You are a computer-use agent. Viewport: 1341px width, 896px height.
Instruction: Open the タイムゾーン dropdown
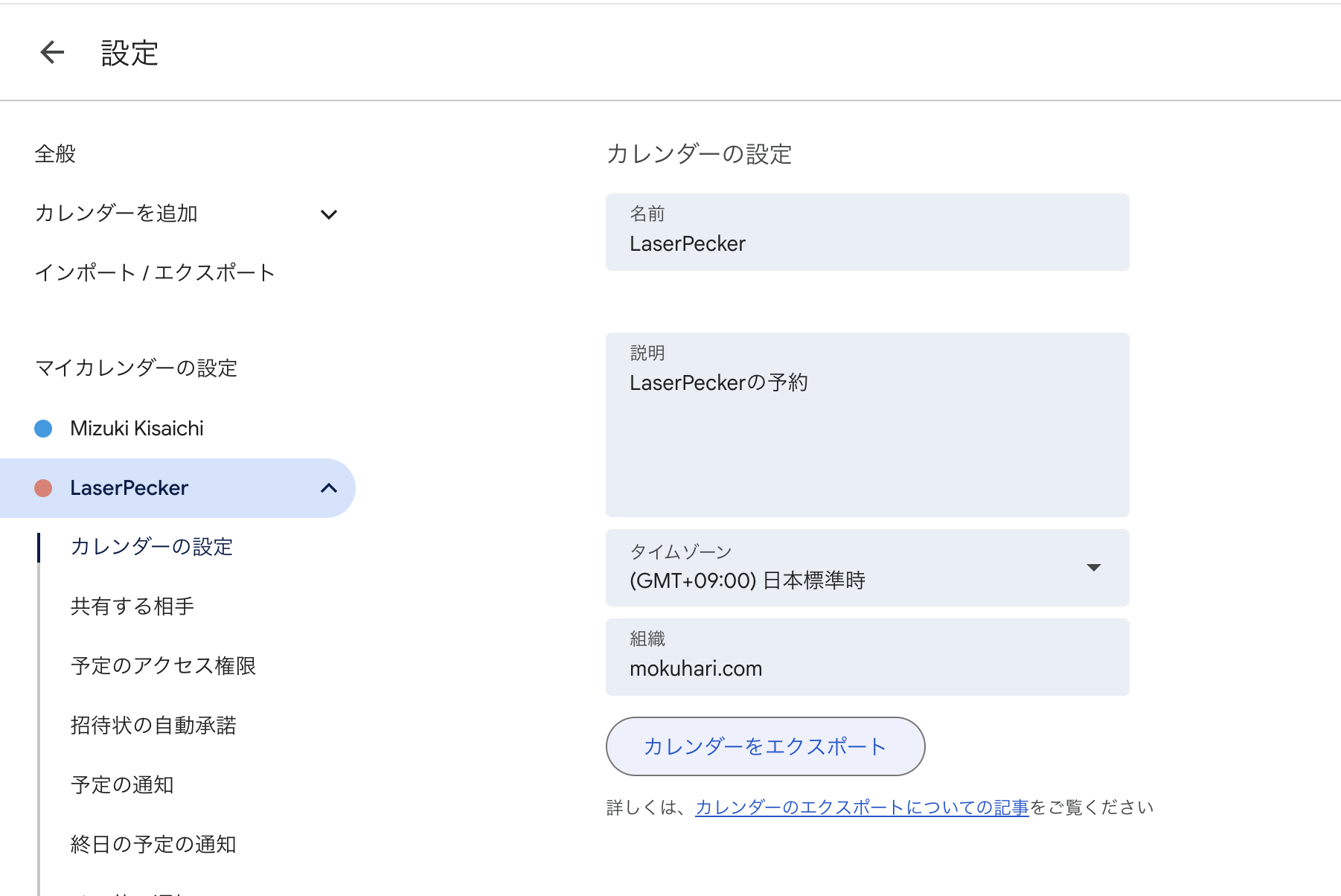click(1093, 568)
